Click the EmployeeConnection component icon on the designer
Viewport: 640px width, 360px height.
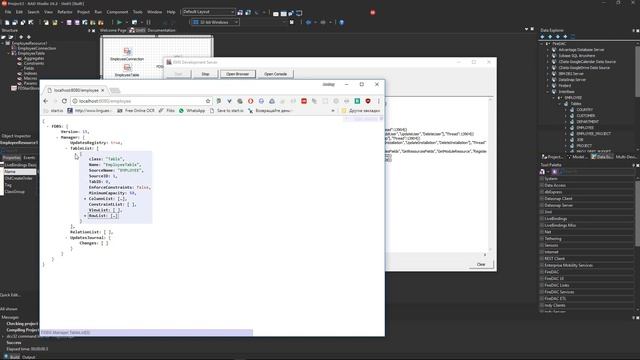tap(127, 51)
